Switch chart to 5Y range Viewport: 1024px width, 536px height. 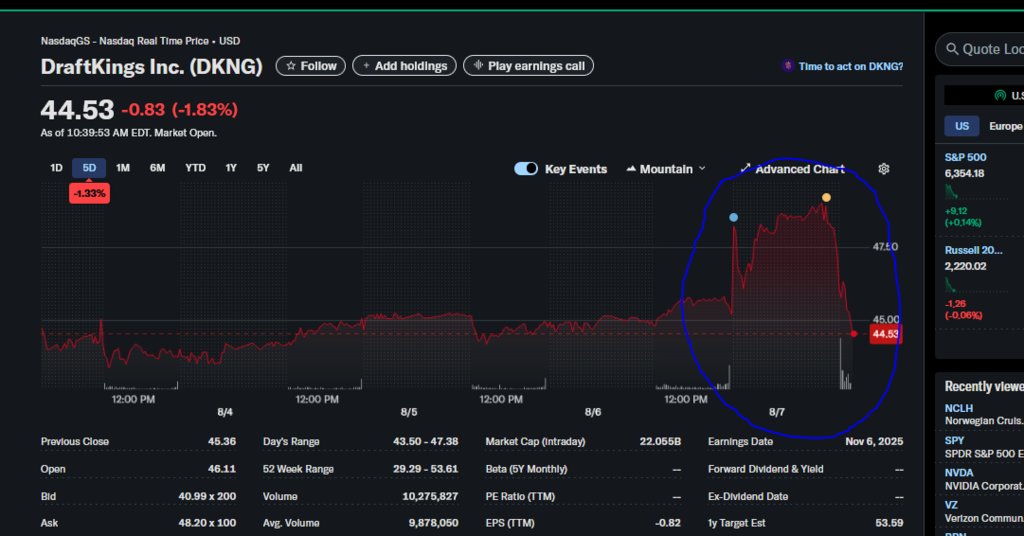(263, 168)
